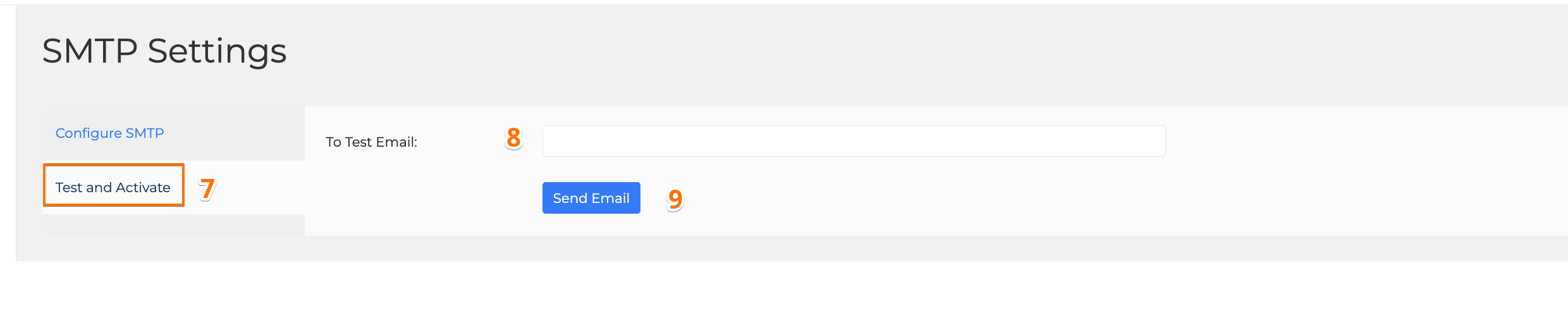The width and height of the screenshot is (1568, 325).
Task: Select the Configure SMTP link in the sidebar
Action: 109,133
